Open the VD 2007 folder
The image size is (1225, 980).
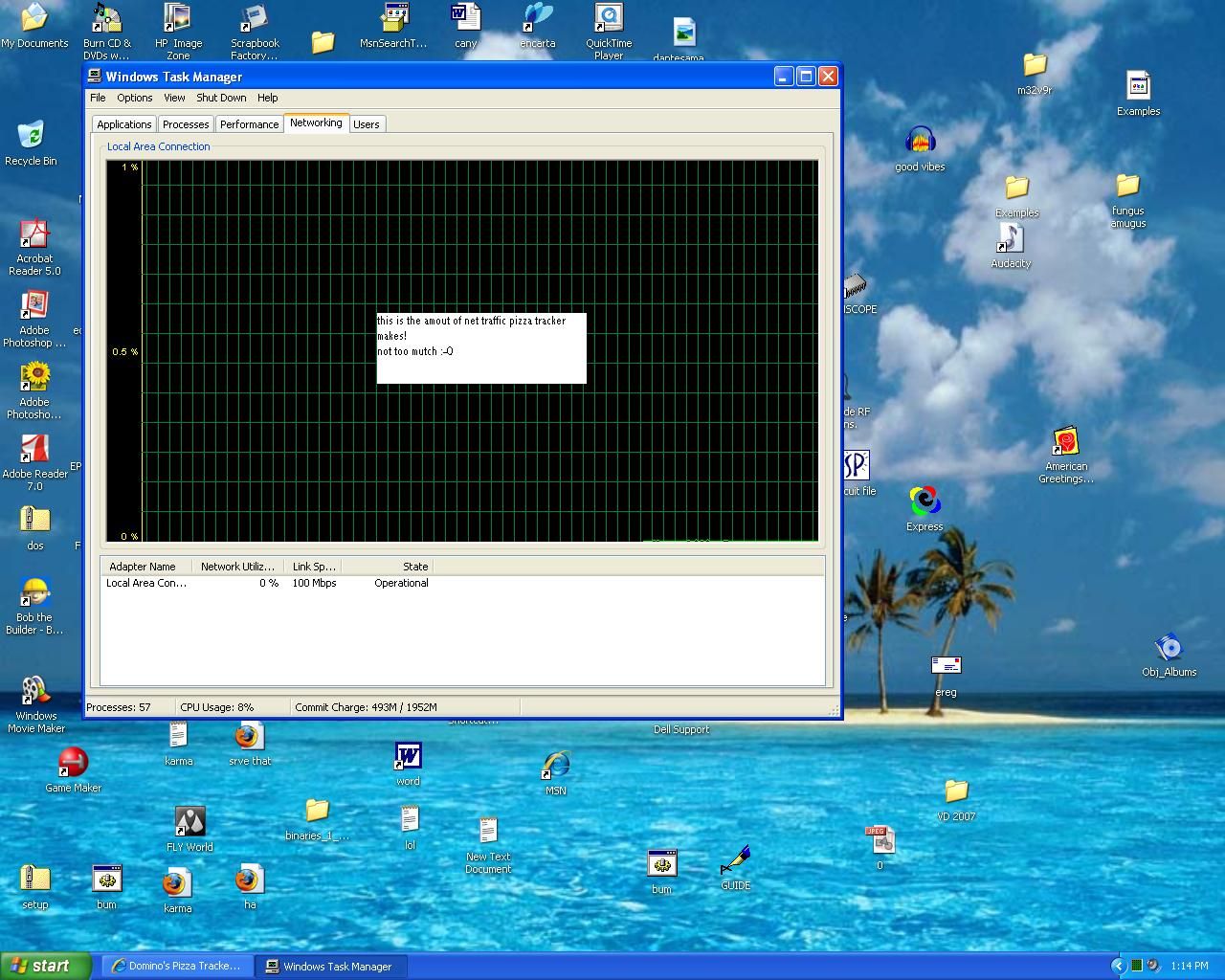pyautogui.click(x=956, y=800)
